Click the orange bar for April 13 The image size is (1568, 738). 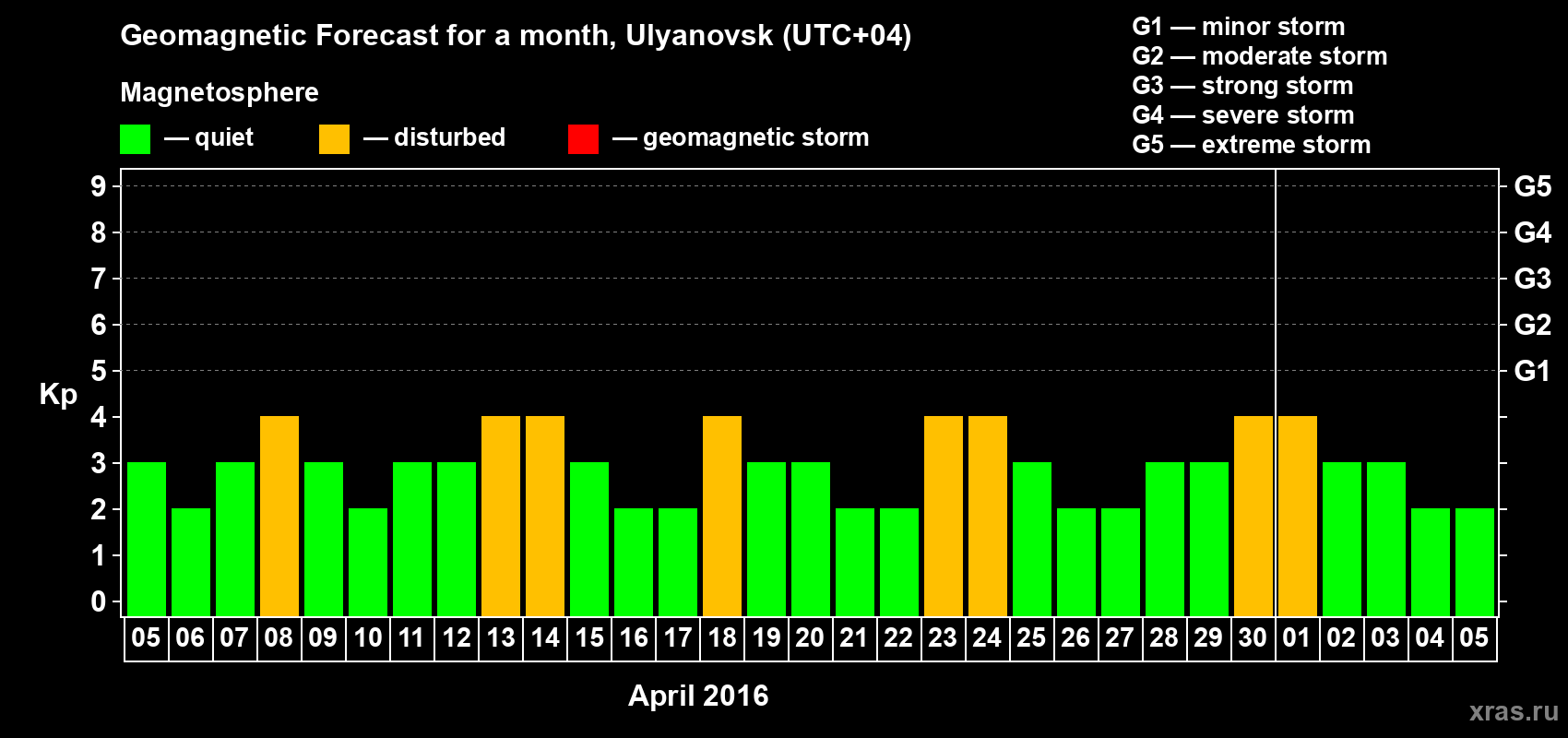501,516
